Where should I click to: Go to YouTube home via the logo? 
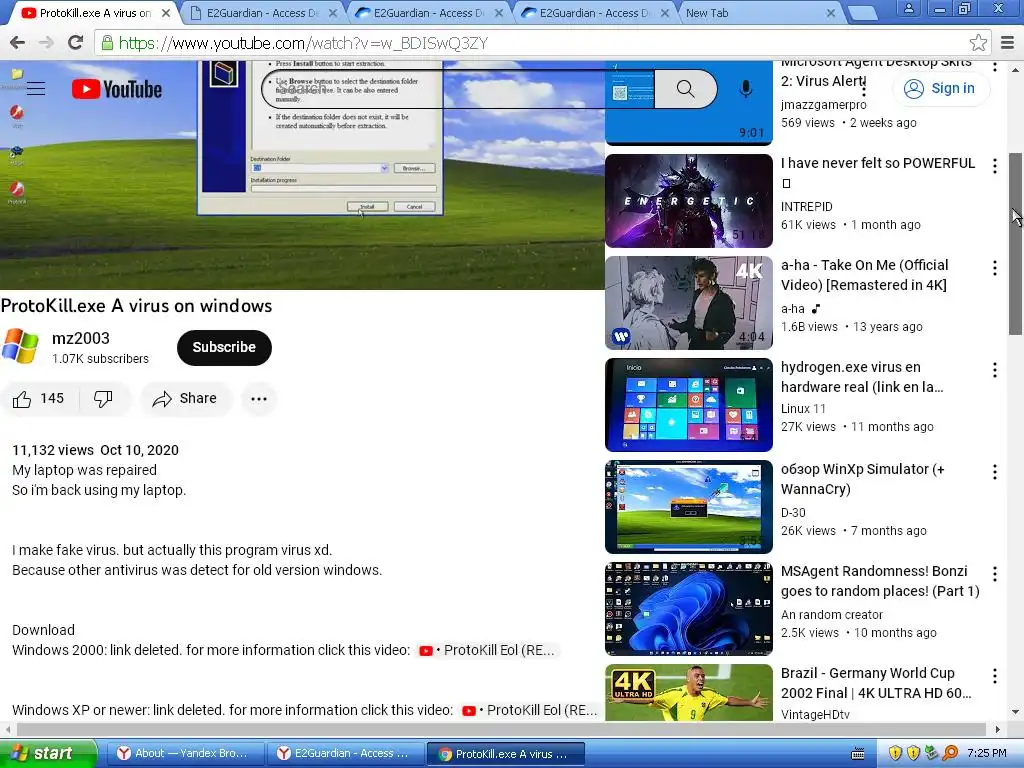(117, 89)
